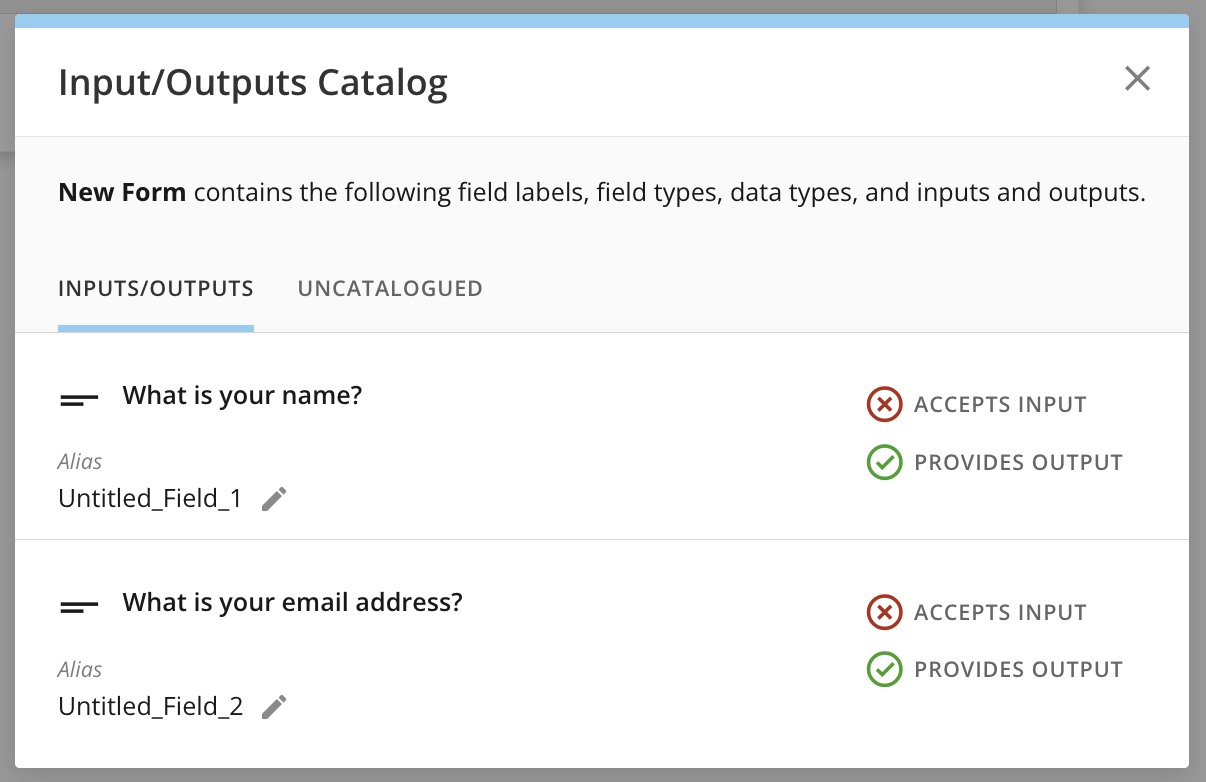Close the Input/Outputs Catalog dialog
Image resolution: width=1206 pixels, height=782 pixels.
(1137, 79)
